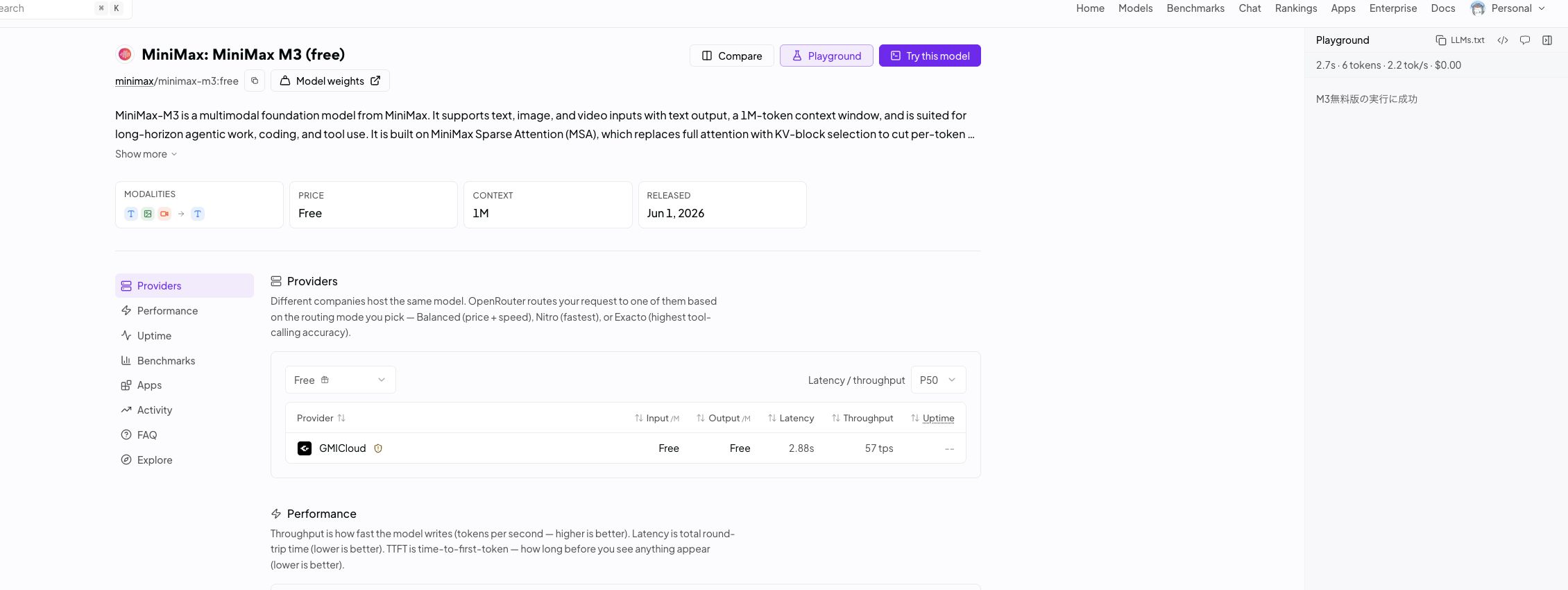Click the text output modality icon after the arrow
The height and width of the screenshot is (590, 1568).
click(198, 214)
